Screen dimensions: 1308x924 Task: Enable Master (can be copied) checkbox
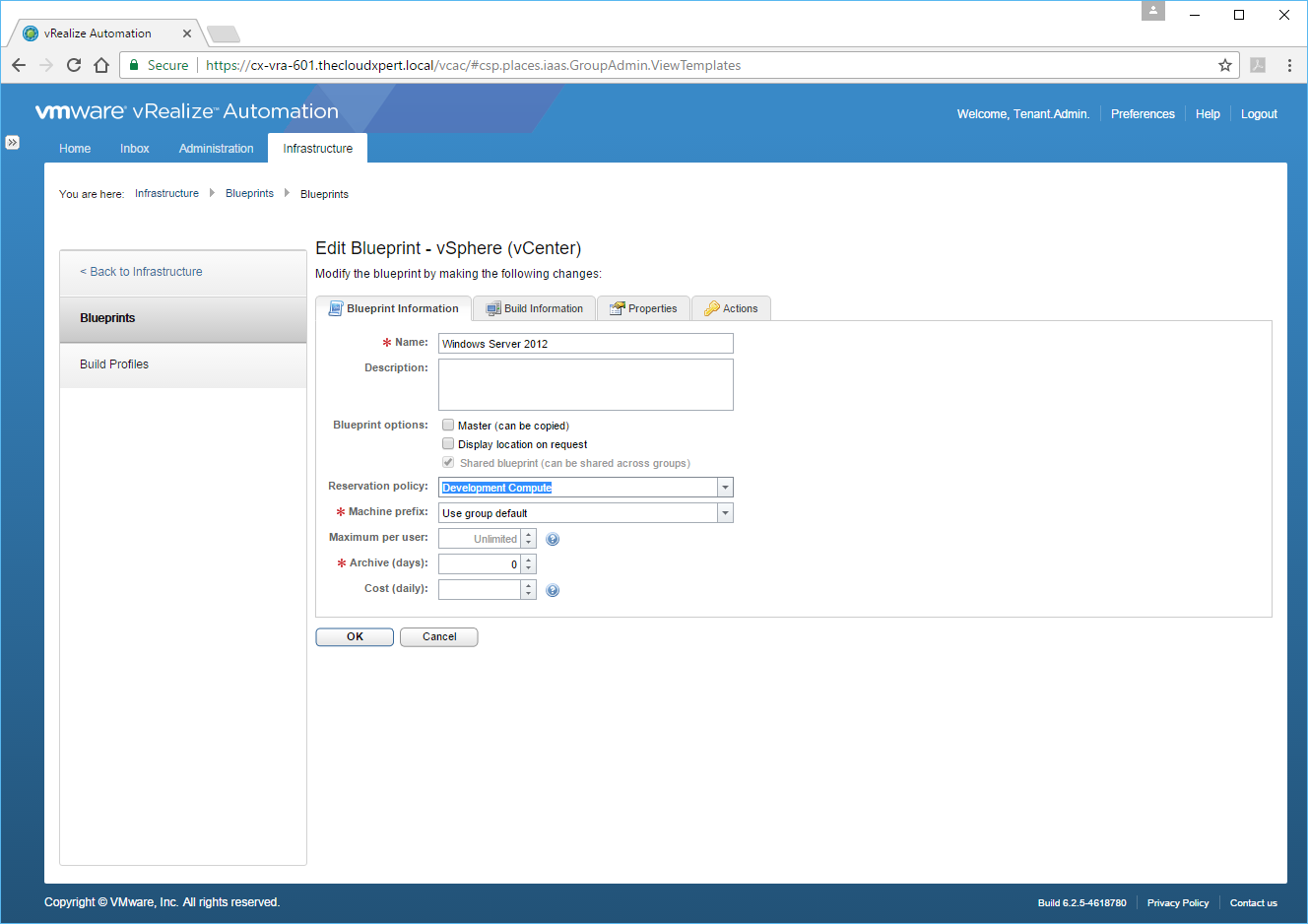pyautogui.click(x=448, y=425)
